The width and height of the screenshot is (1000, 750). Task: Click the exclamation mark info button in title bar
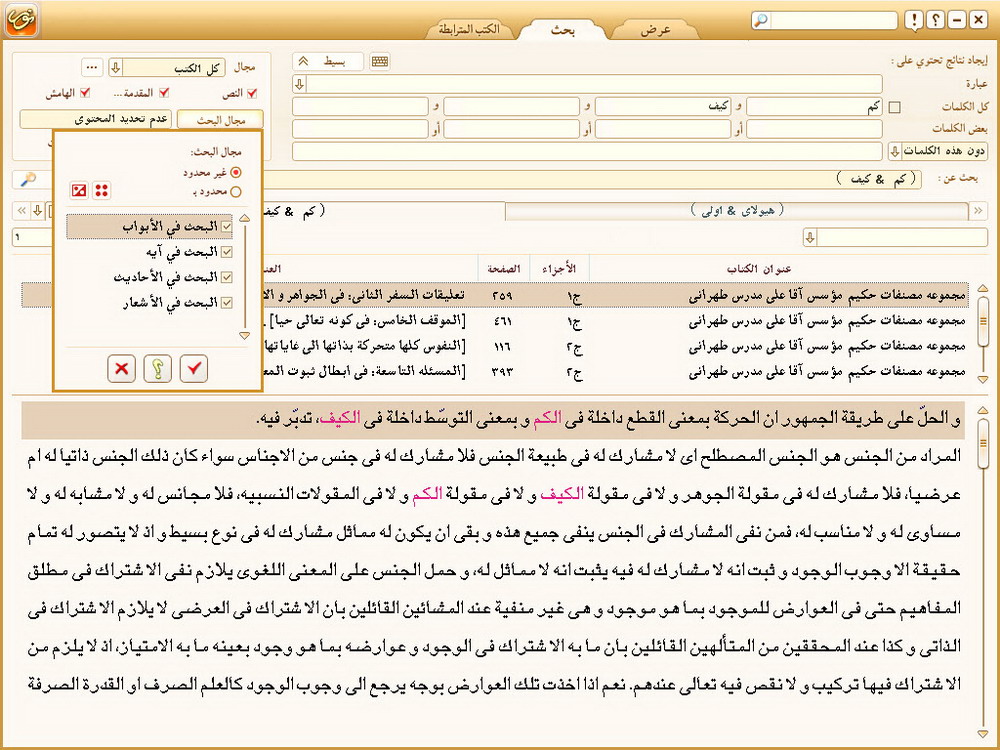[914, 20]
